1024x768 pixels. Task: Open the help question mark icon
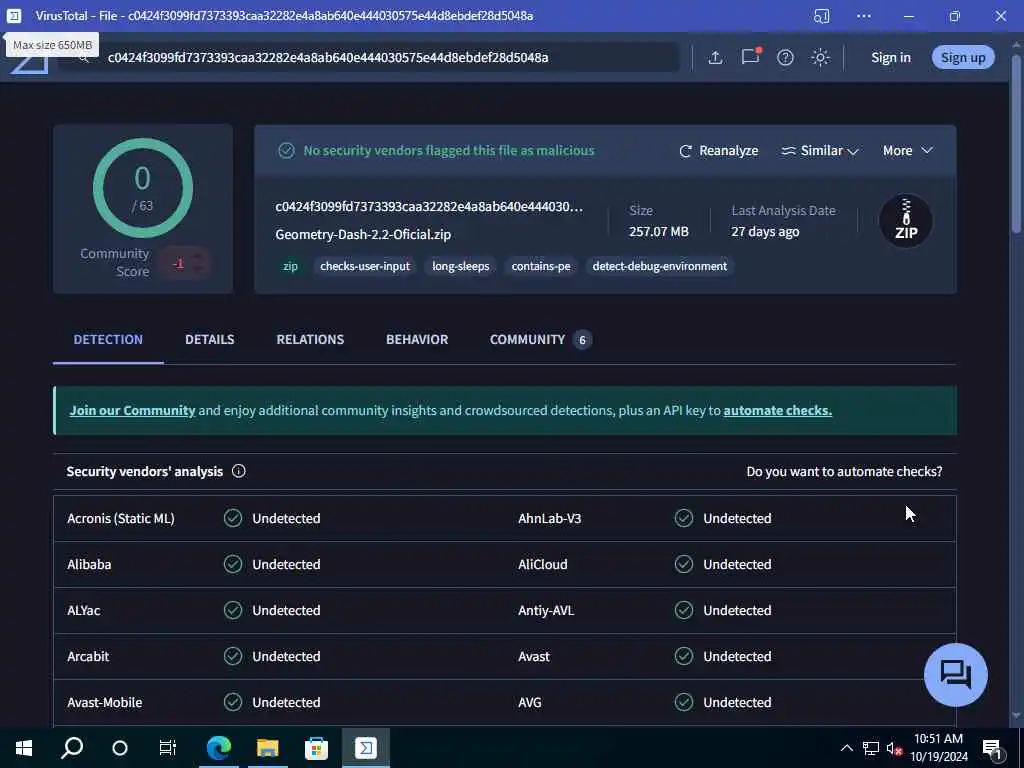click(785, 57)
